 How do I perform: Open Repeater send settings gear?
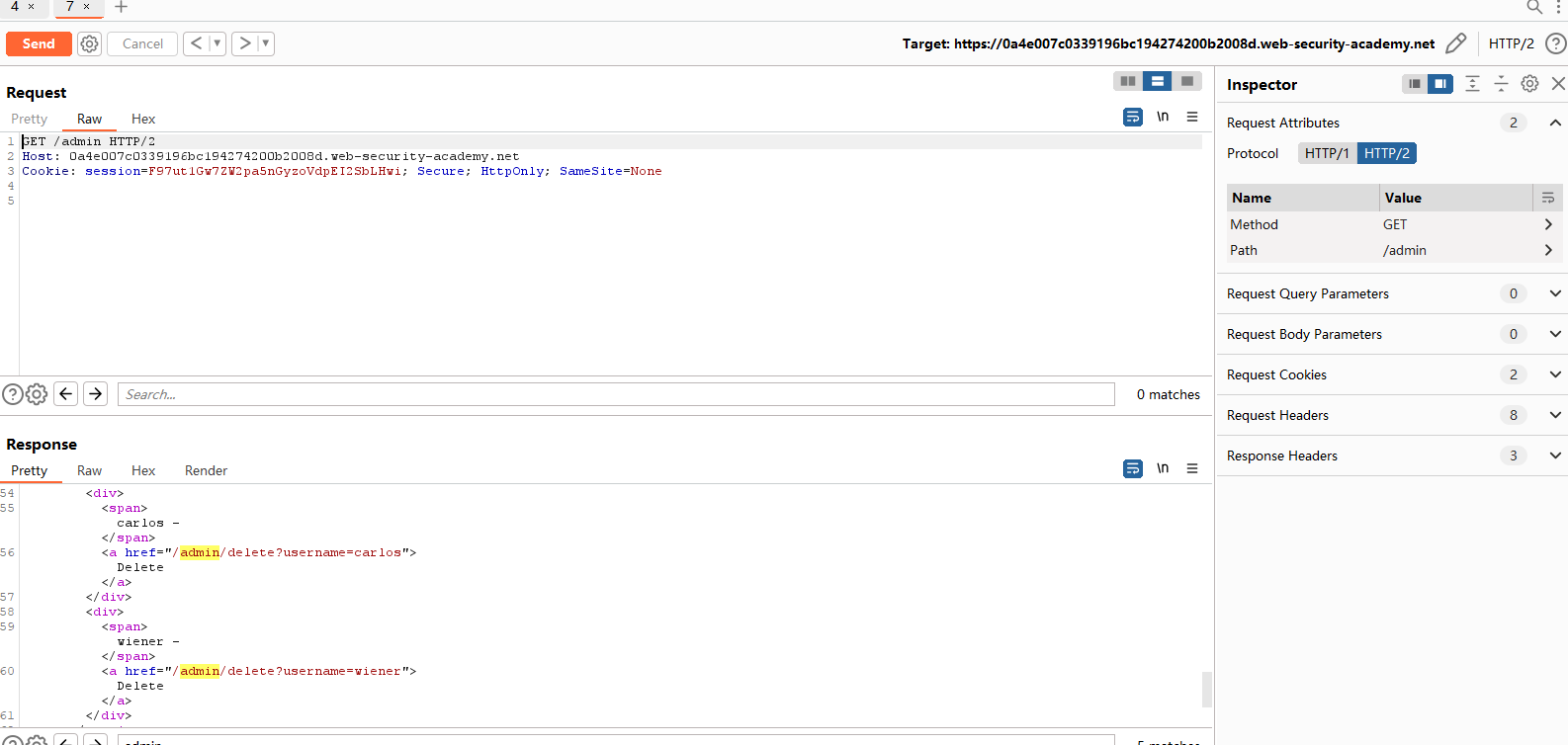click(x=89, y=43)
